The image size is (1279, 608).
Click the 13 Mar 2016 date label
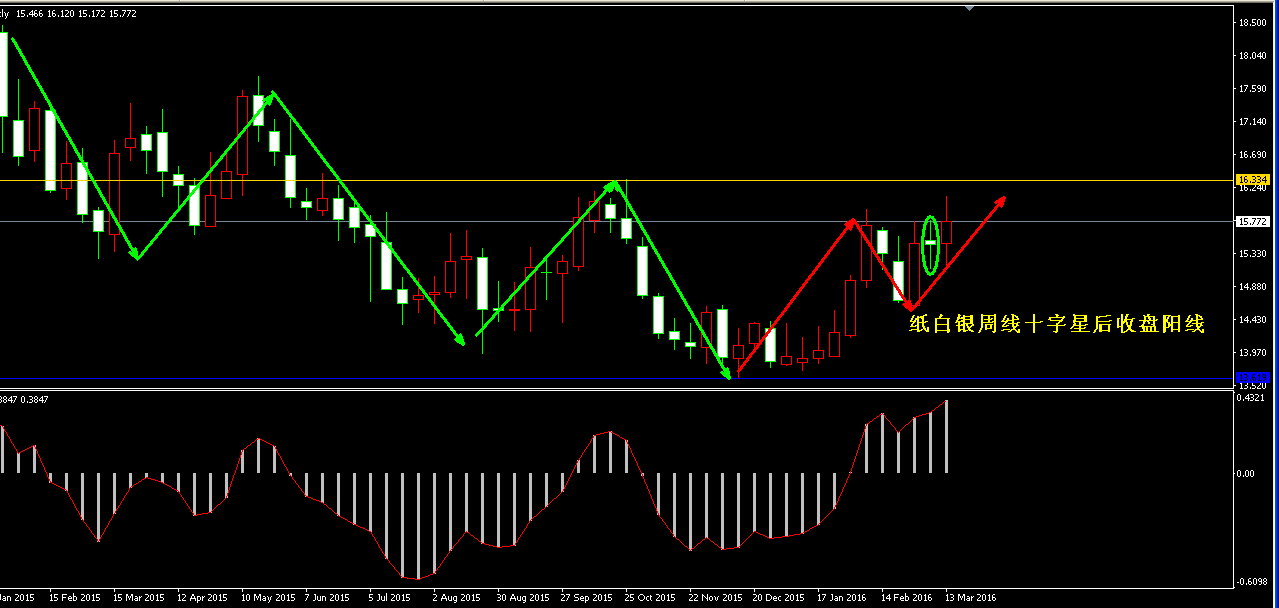[970, 597]
